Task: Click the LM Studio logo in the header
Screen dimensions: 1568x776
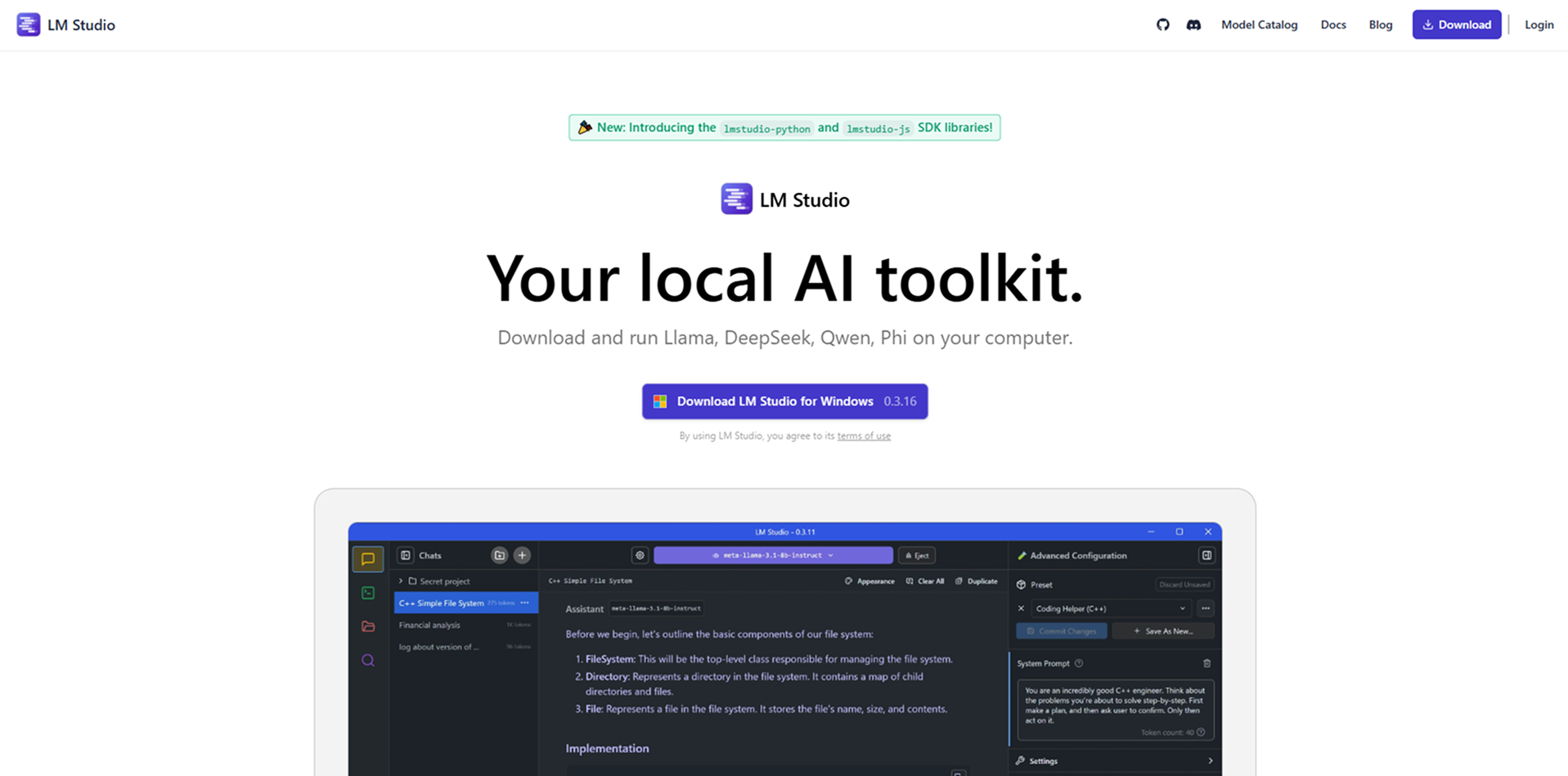Action: [66, 25]
